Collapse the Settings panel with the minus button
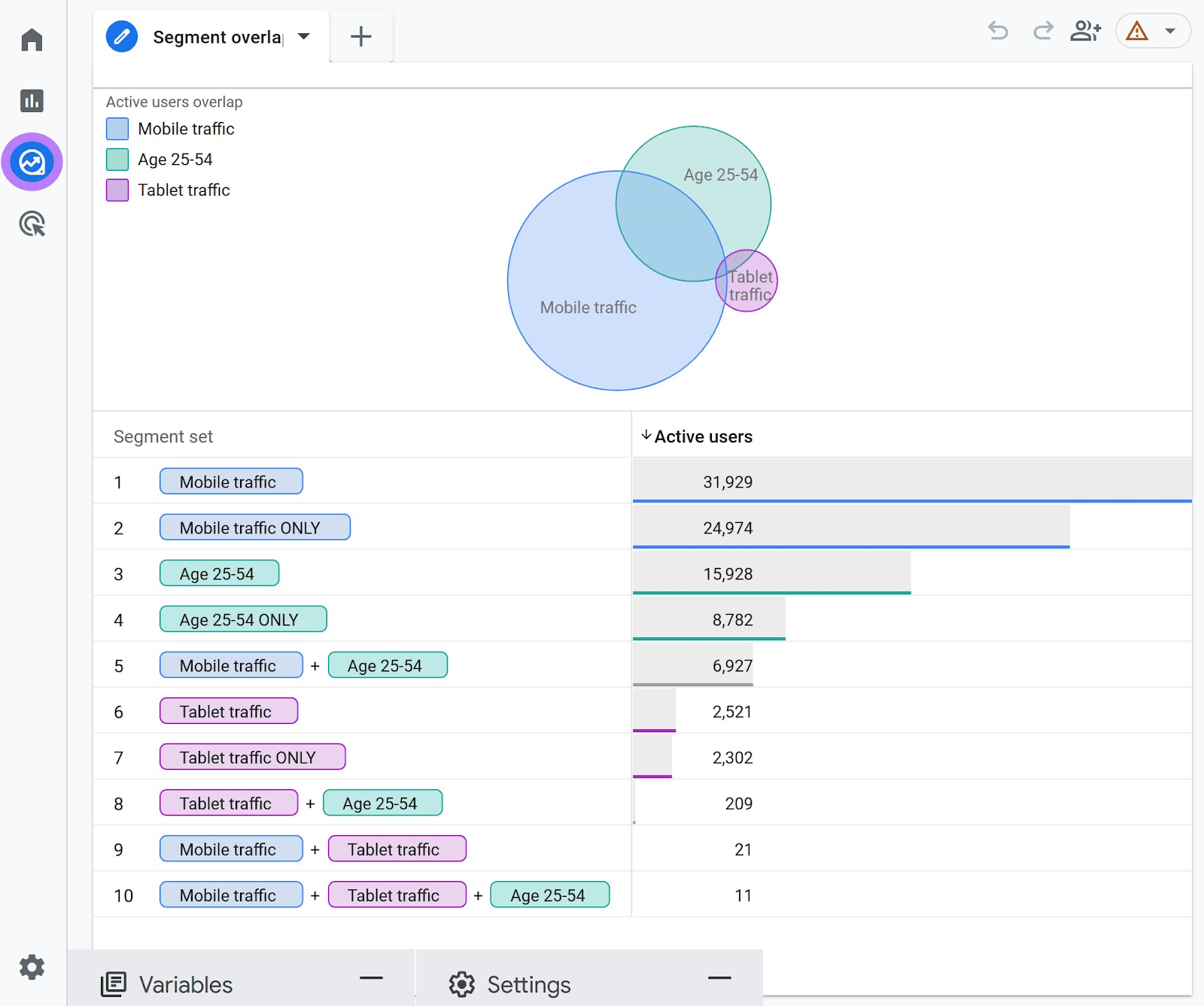This screenshot has width=1204, height=1006. 719,978
